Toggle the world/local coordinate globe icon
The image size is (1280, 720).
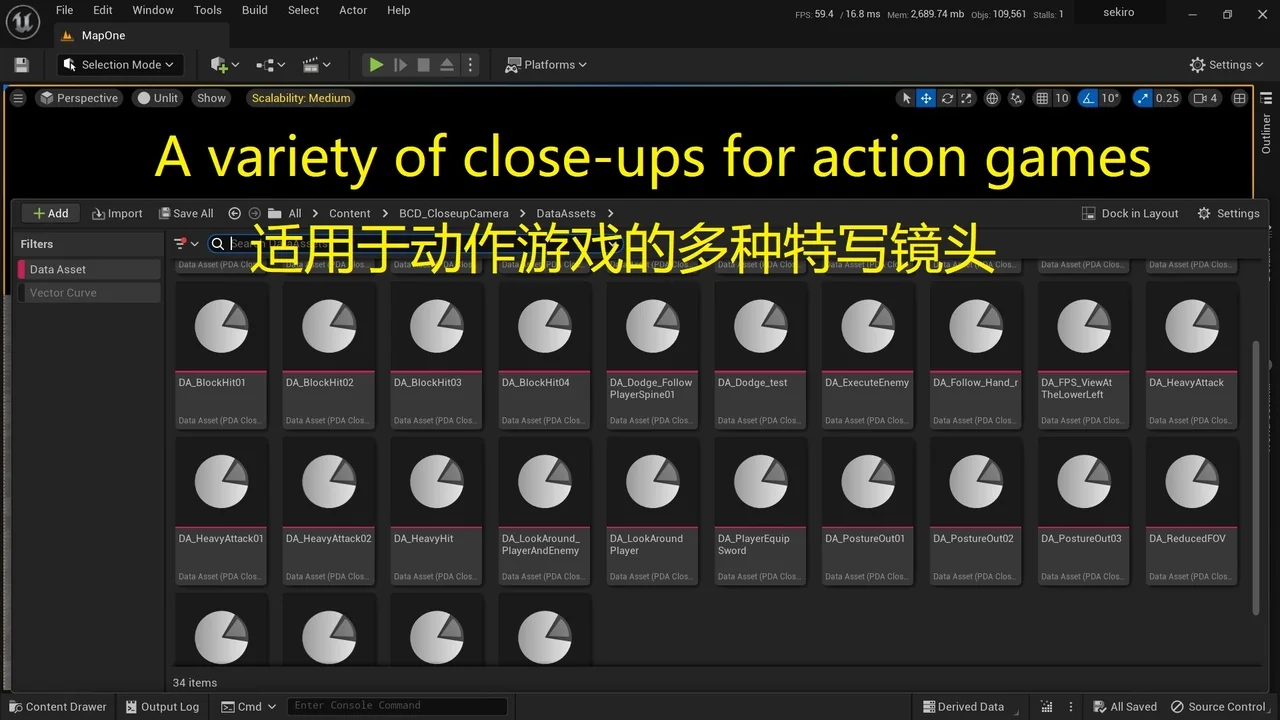(992, 98)
